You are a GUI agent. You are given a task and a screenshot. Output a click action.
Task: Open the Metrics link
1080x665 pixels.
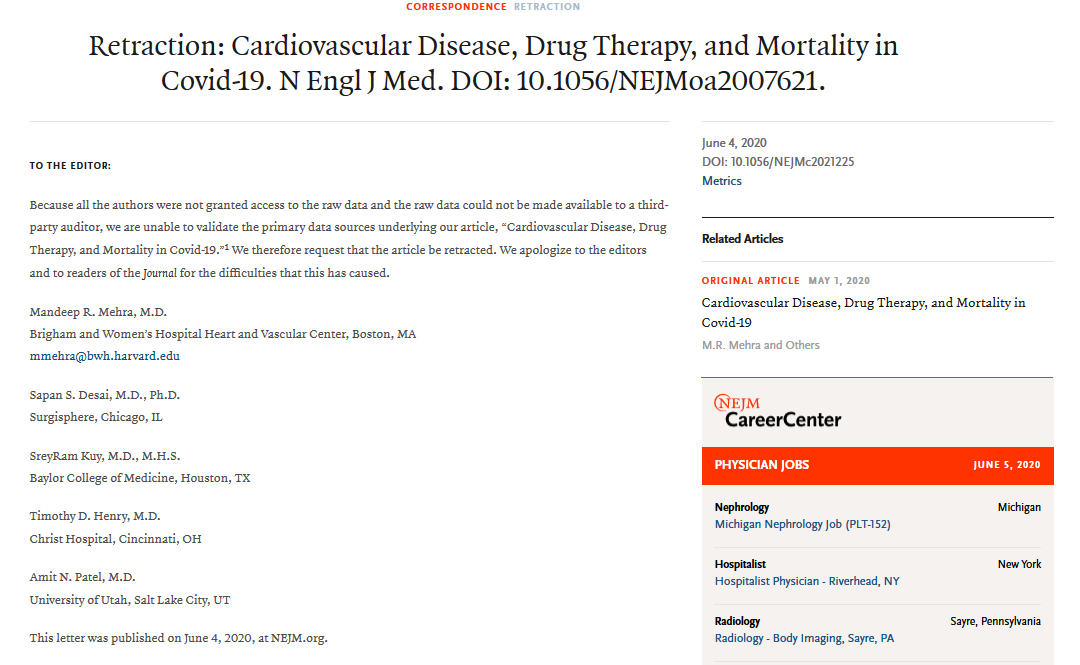(x=722, y=181)
